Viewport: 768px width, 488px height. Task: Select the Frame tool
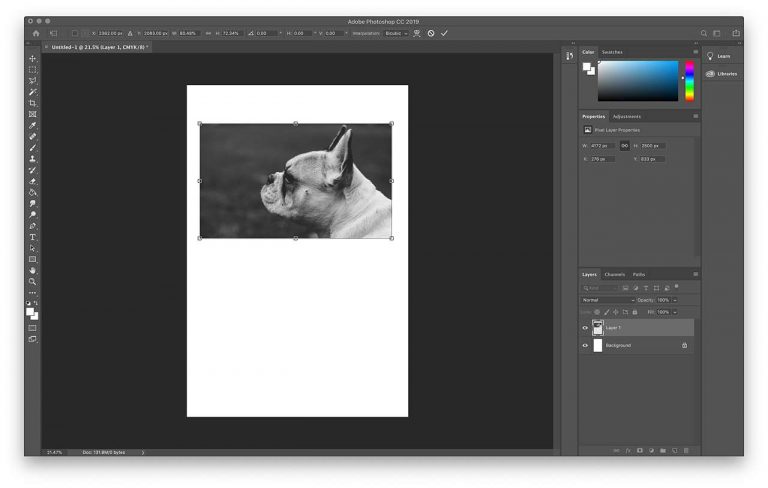click(32, 114)
